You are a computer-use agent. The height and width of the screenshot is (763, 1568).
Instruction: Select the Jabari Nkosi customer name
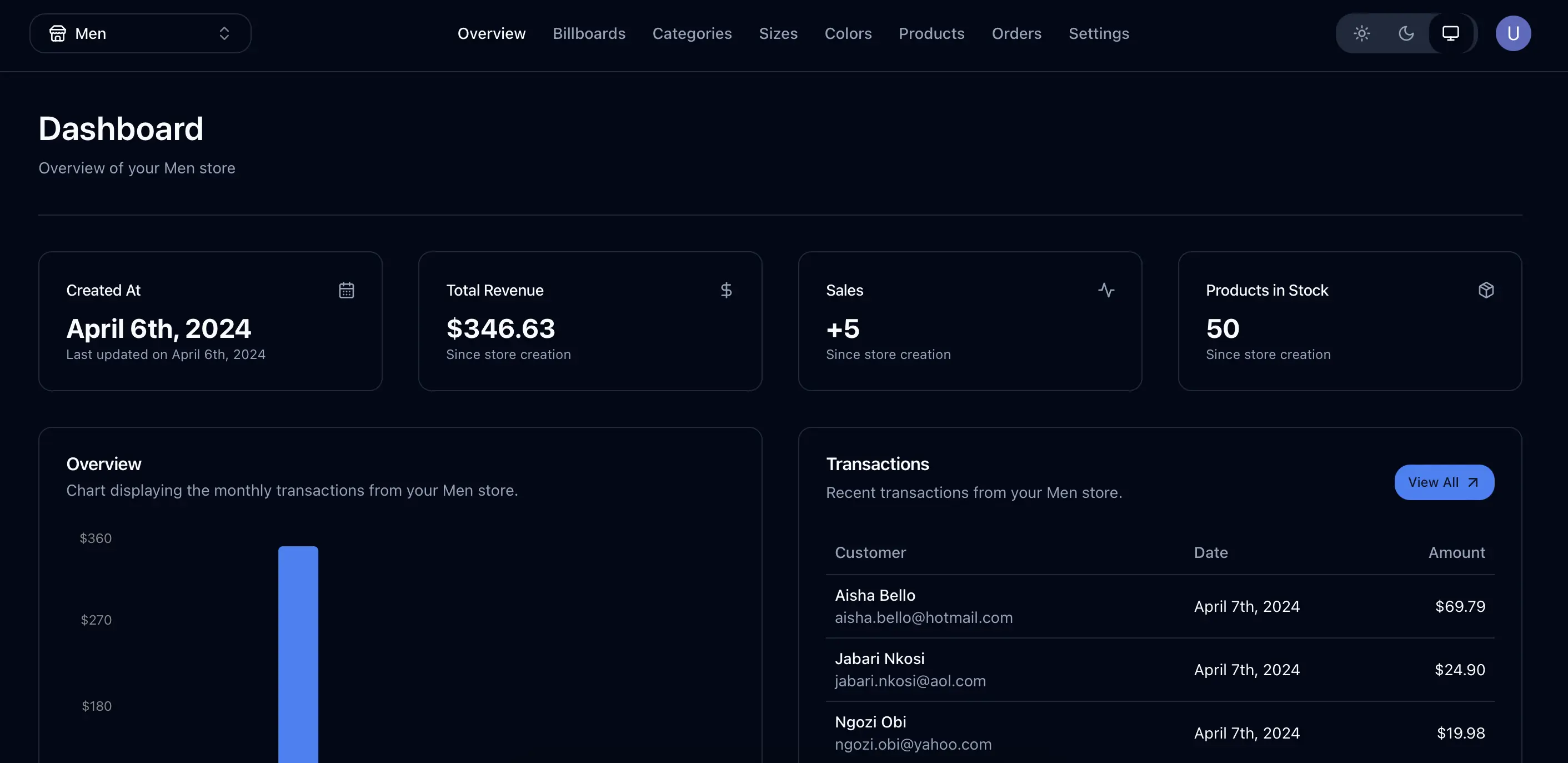click(880, 659)
